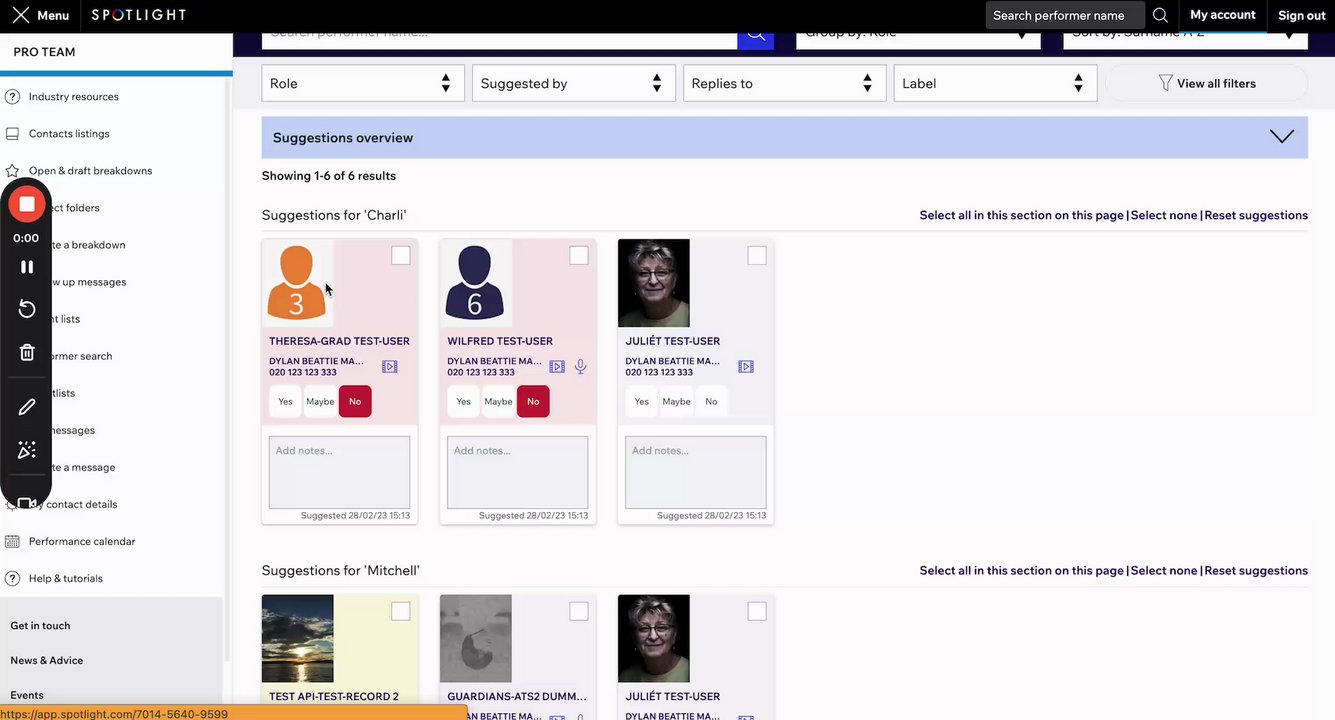Image resolution: width=1335 pixels, height=720 pixels.
Task: Expand the Suggestions overview chevron
Action: pos(1282,137)
